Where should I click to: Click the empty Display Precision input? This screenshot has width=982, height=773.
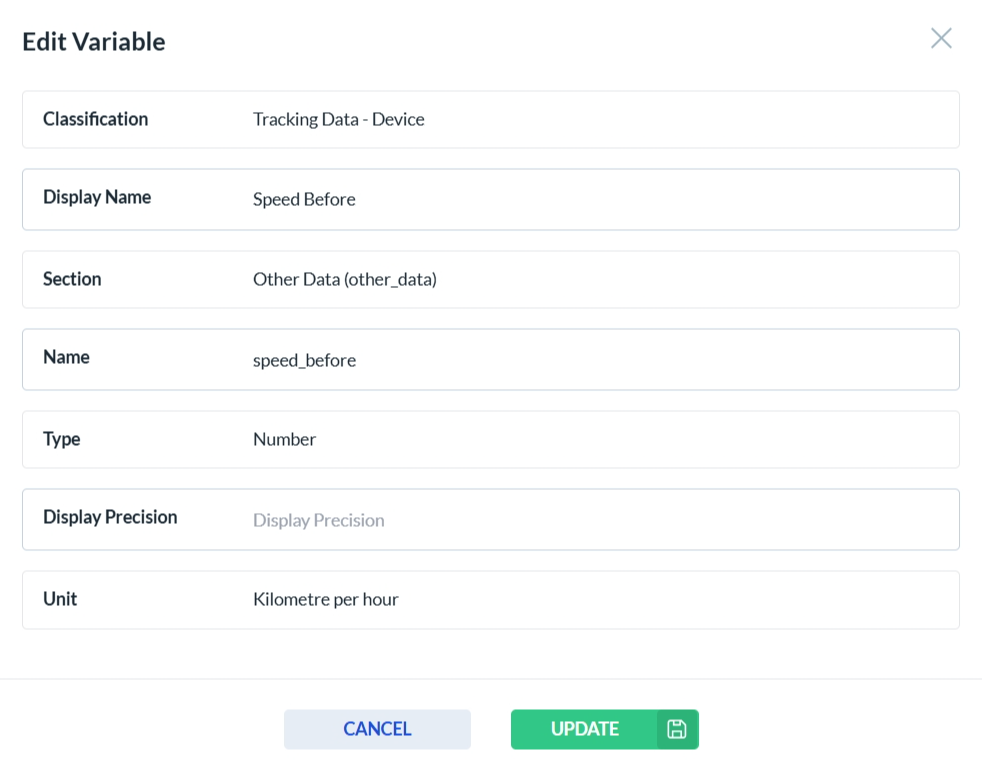[x=600, y=520]
